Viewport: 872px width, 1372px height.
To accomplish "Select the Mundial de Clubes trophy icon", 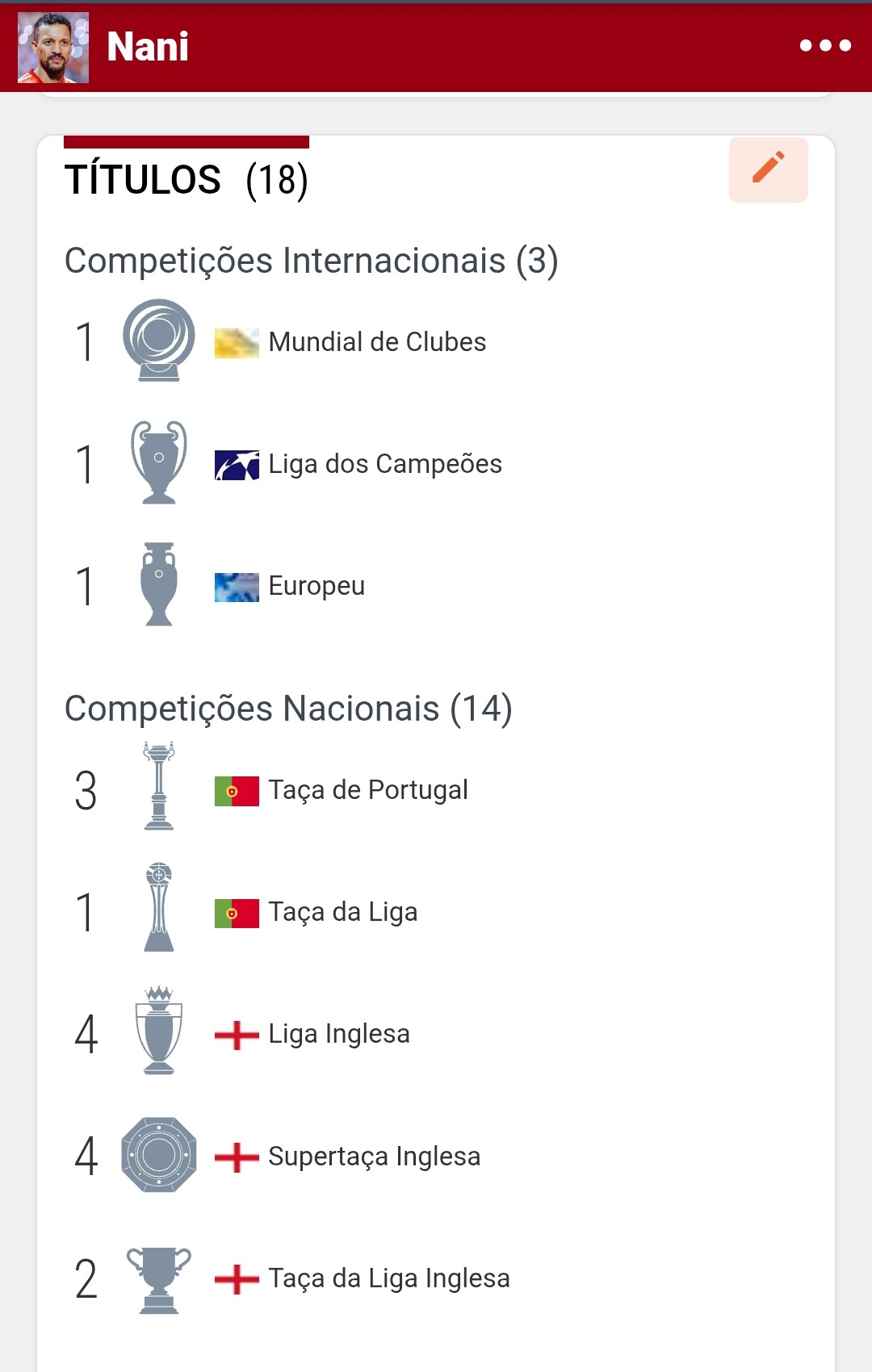I will pos(159,341).
